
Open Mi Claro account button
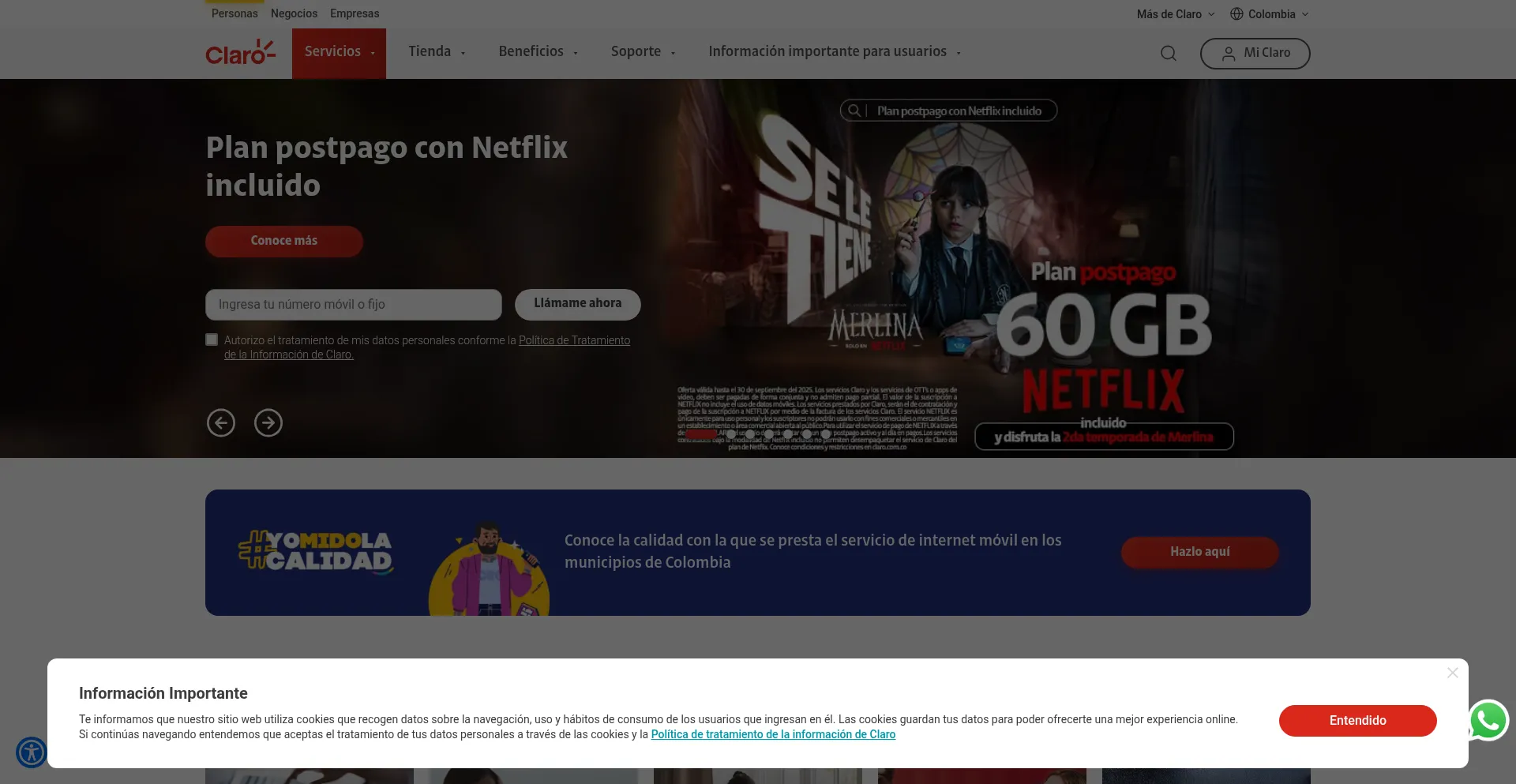tap(1255, 53)
